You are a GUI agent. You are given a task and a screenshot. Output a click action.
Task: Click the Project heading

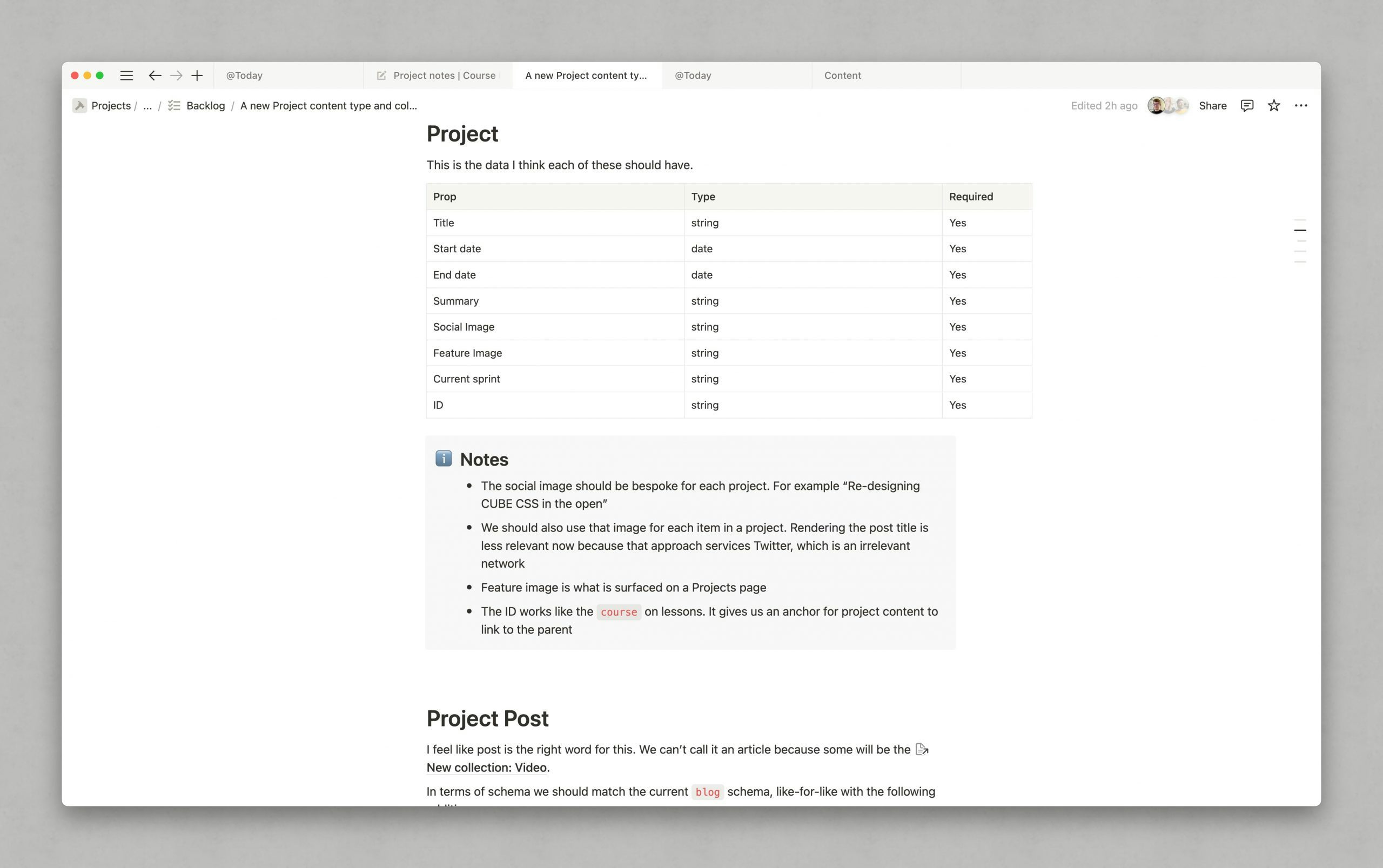tap(462, 134)
